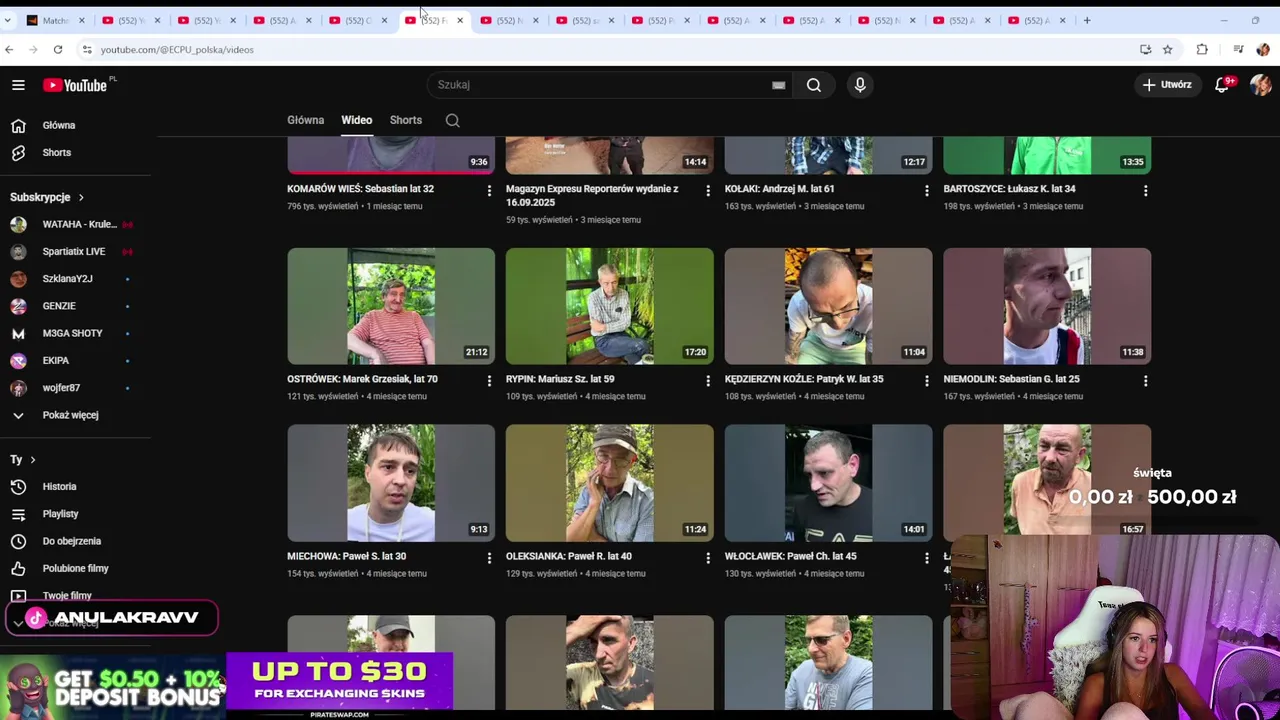Open options for OLEKSIANKA video
The width and height of the screenshot is (1280, 720).
point(708,557)
